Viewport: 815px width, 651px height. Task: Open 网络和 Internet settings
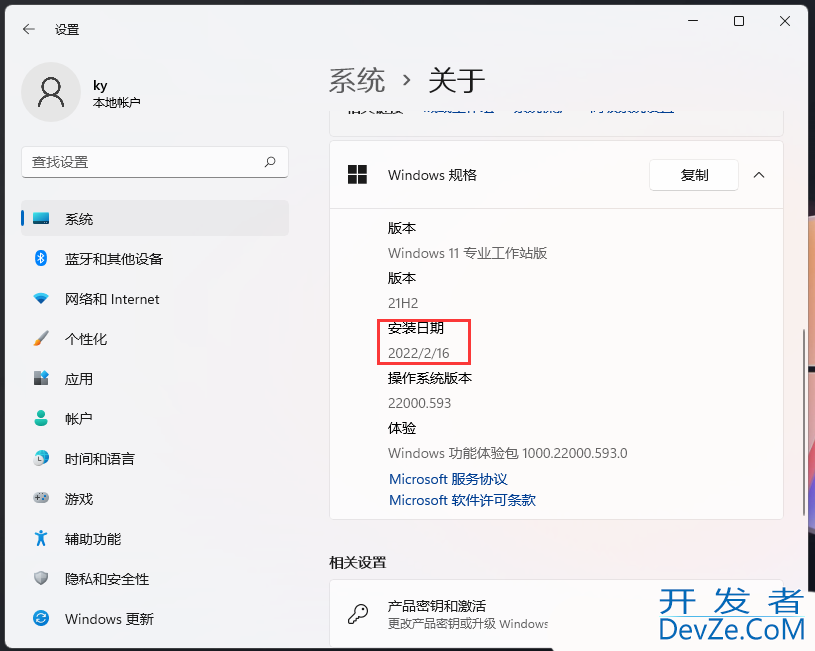pos(155,298)
